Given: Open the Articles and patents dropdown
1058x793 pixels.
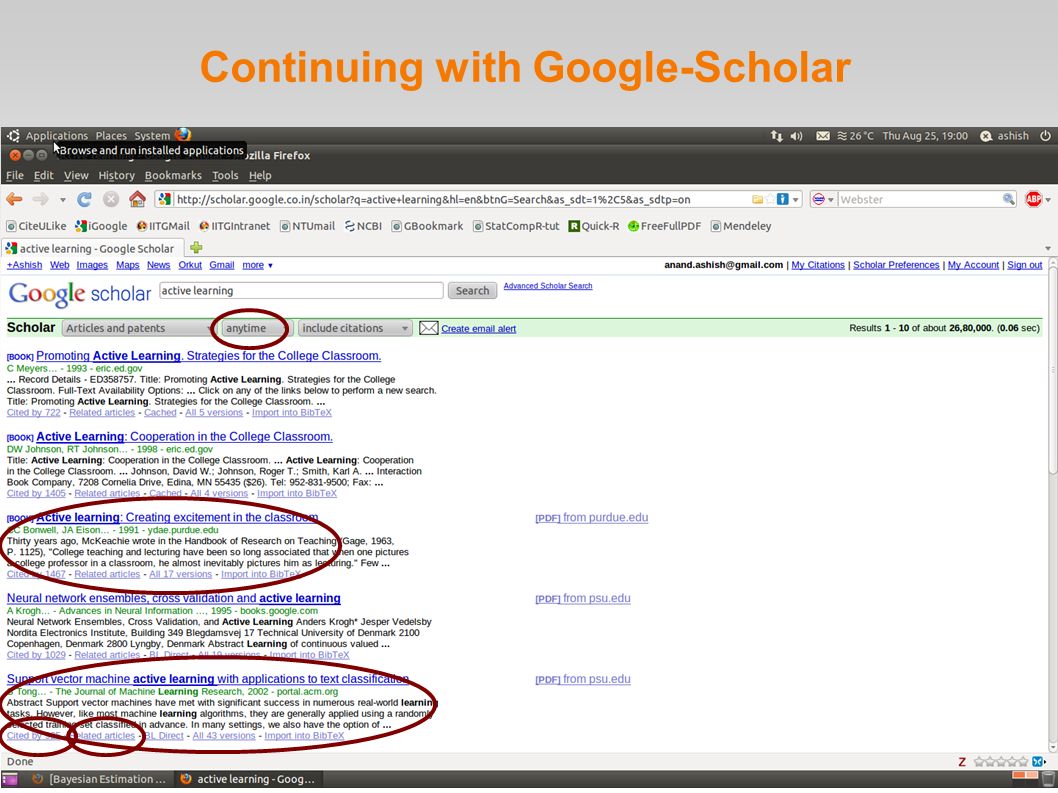Looking at the screenshot, I should pyautogui.click(x=138, y=328).
